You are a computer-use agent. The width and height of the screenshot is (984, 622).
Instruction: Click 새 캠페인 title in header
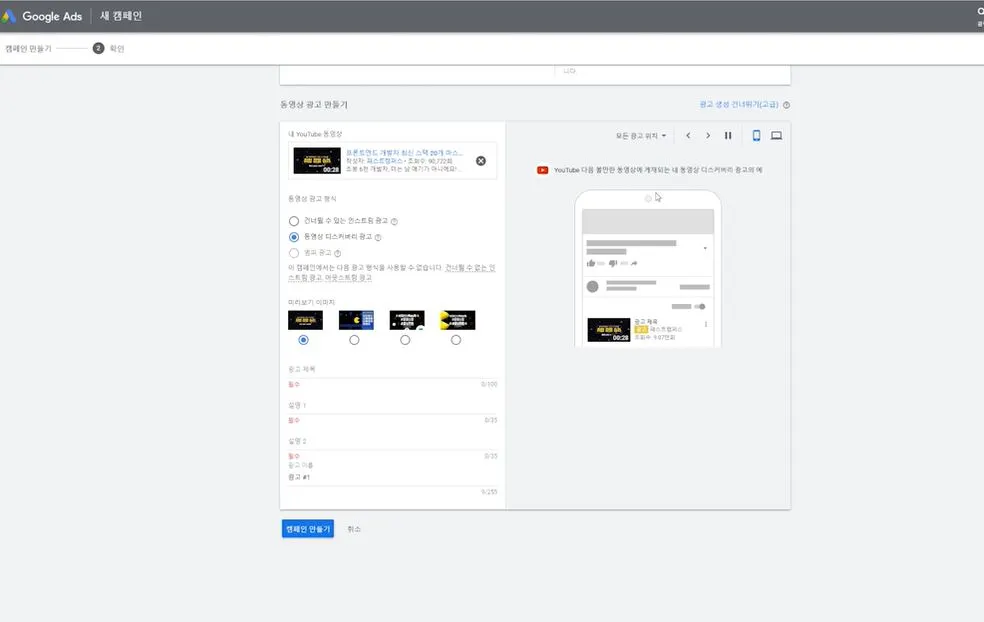click(121, 16)
